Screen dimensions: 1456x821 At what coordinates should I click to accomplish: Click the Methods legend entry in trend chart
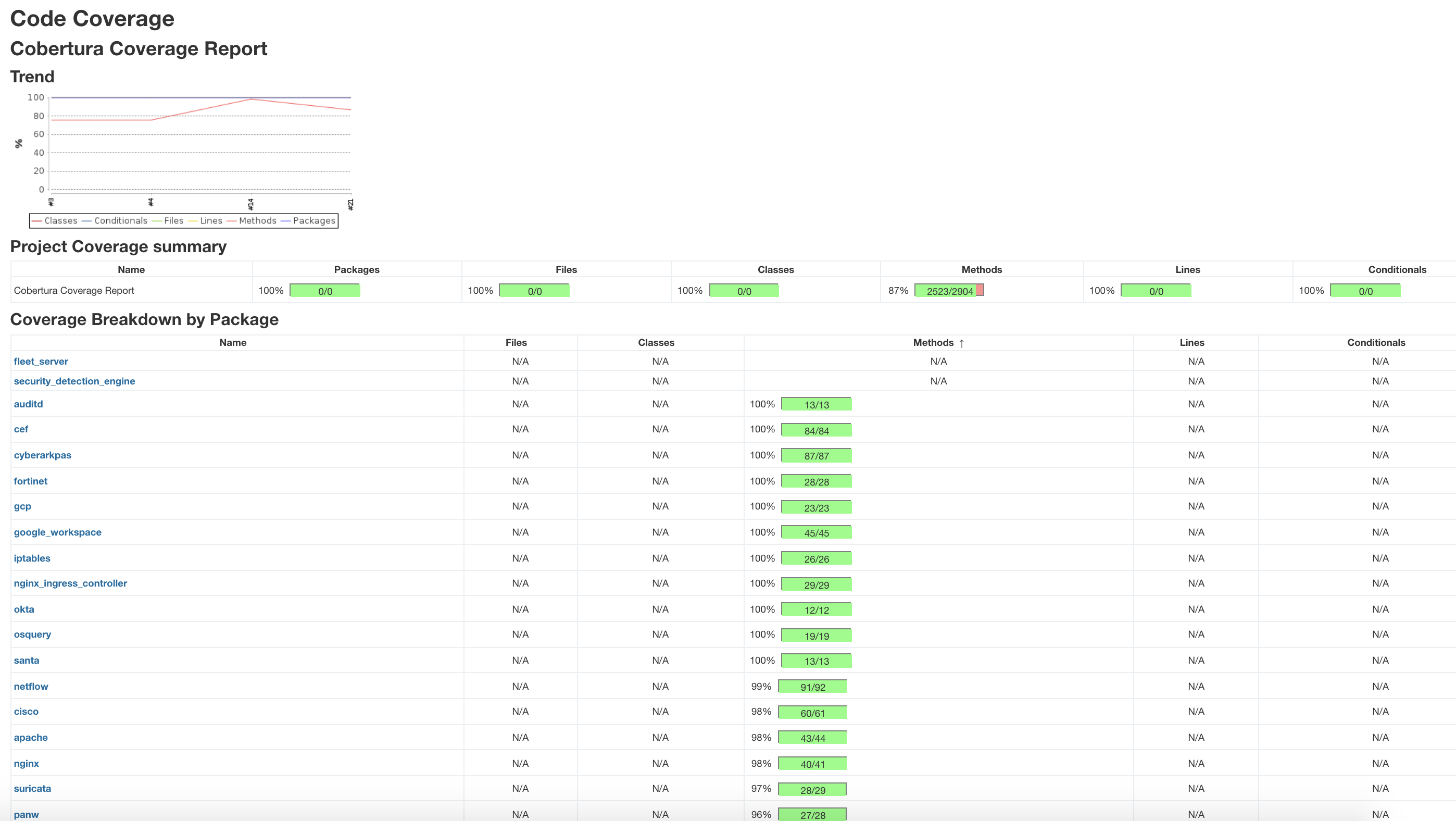(x=257, y=220)
